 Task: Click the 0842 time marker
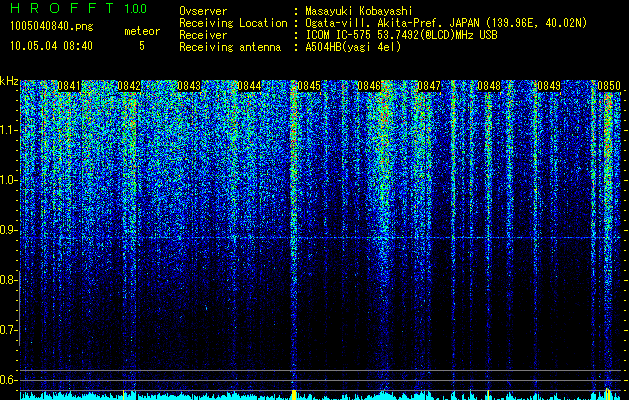(x=129, y=86)
